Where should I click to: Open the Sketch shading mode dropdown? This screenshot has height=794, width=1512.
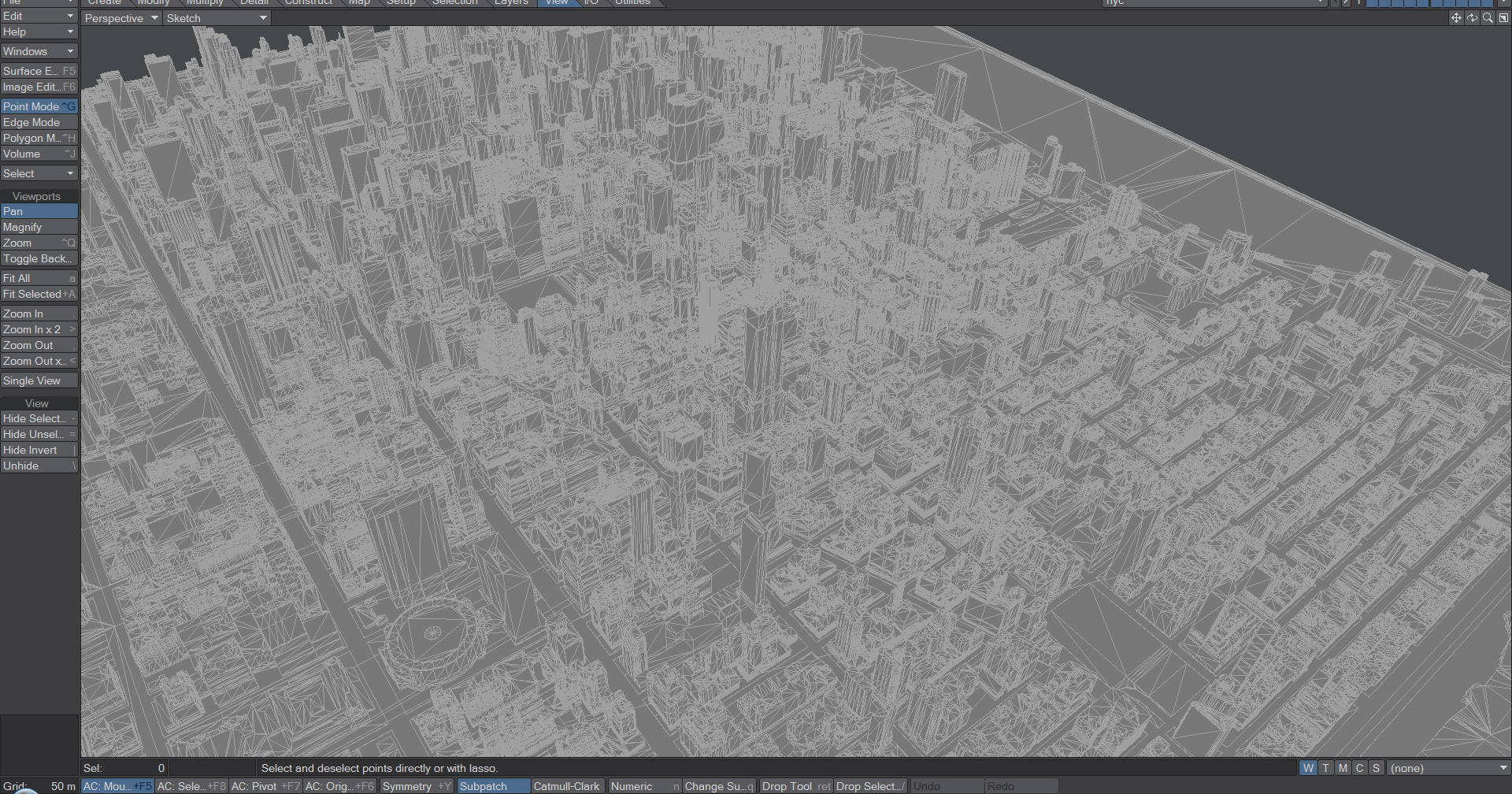pos(217,17)
